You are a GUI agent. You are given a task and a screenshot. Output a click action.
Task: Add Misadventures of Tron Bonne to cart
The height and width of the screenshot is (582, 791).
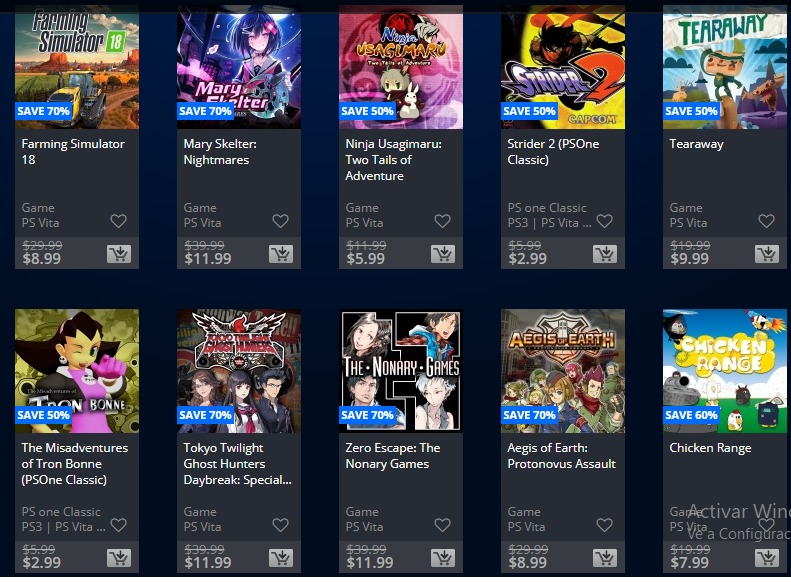pyautogui.click(x=119, y=558)
